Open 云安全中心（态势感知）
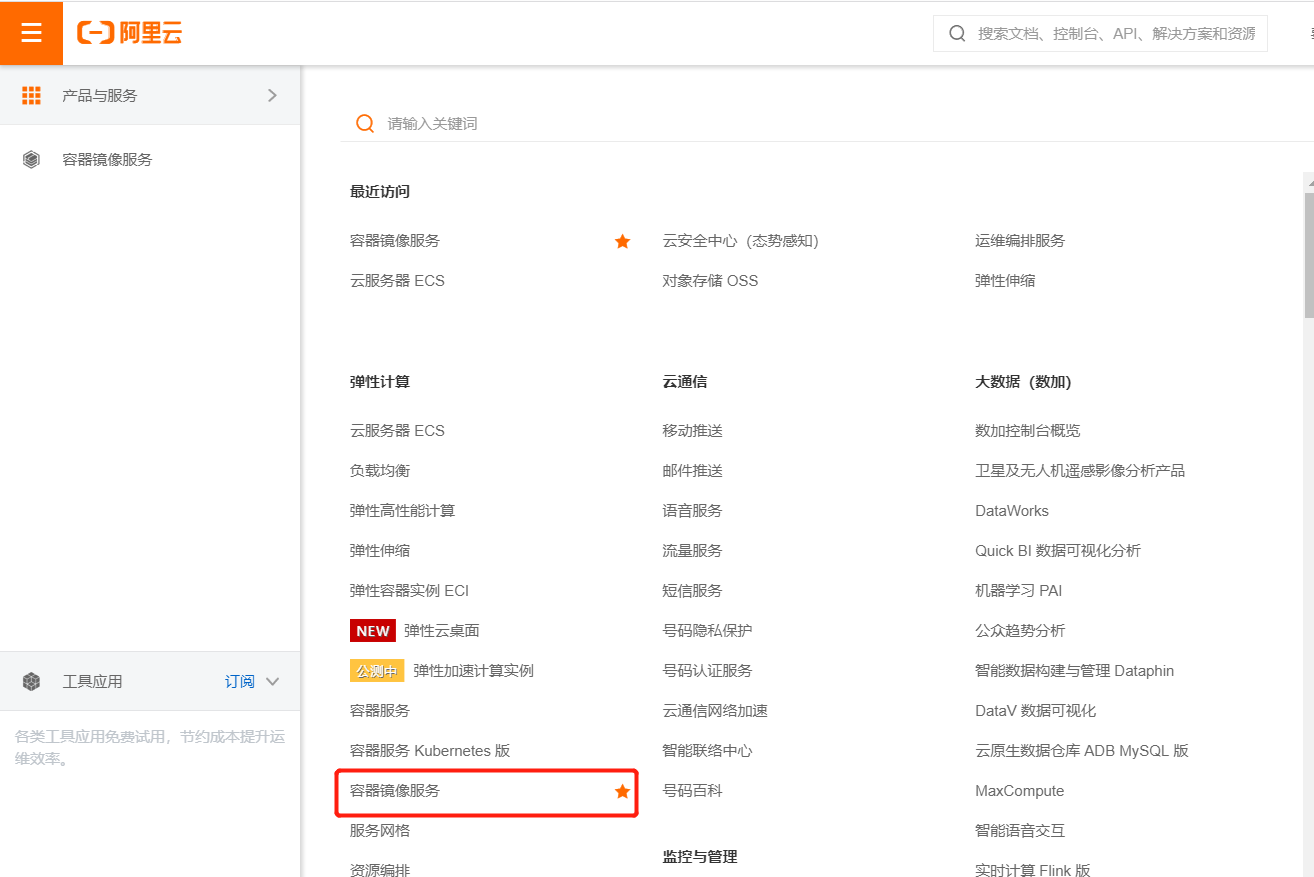The height and width of the screenshot is (877, 1314). pos(740,241)
